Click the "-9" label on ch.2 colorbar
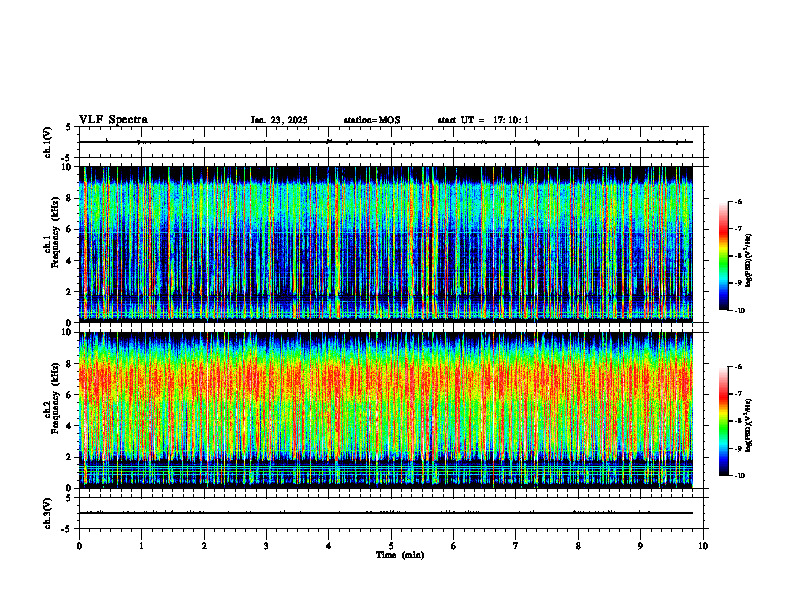Image resolution: width=792 pixels, height=612 pixels. point(738,448)
